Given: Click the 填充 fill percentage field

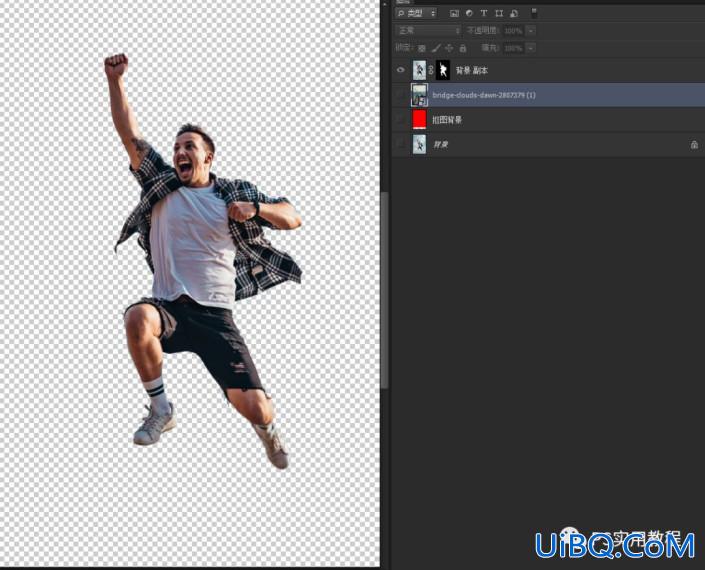Looking at the screenshot, I should (x=513, y=48).
